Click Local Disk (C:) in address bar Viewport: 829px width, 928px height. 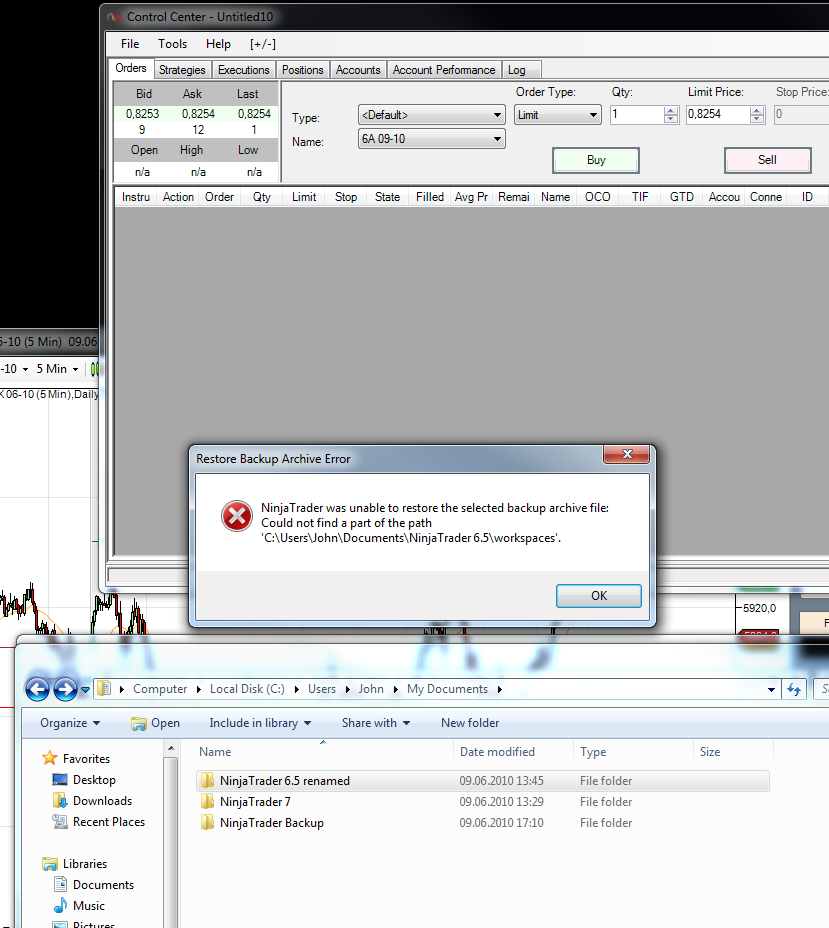(x=247, y=689)
